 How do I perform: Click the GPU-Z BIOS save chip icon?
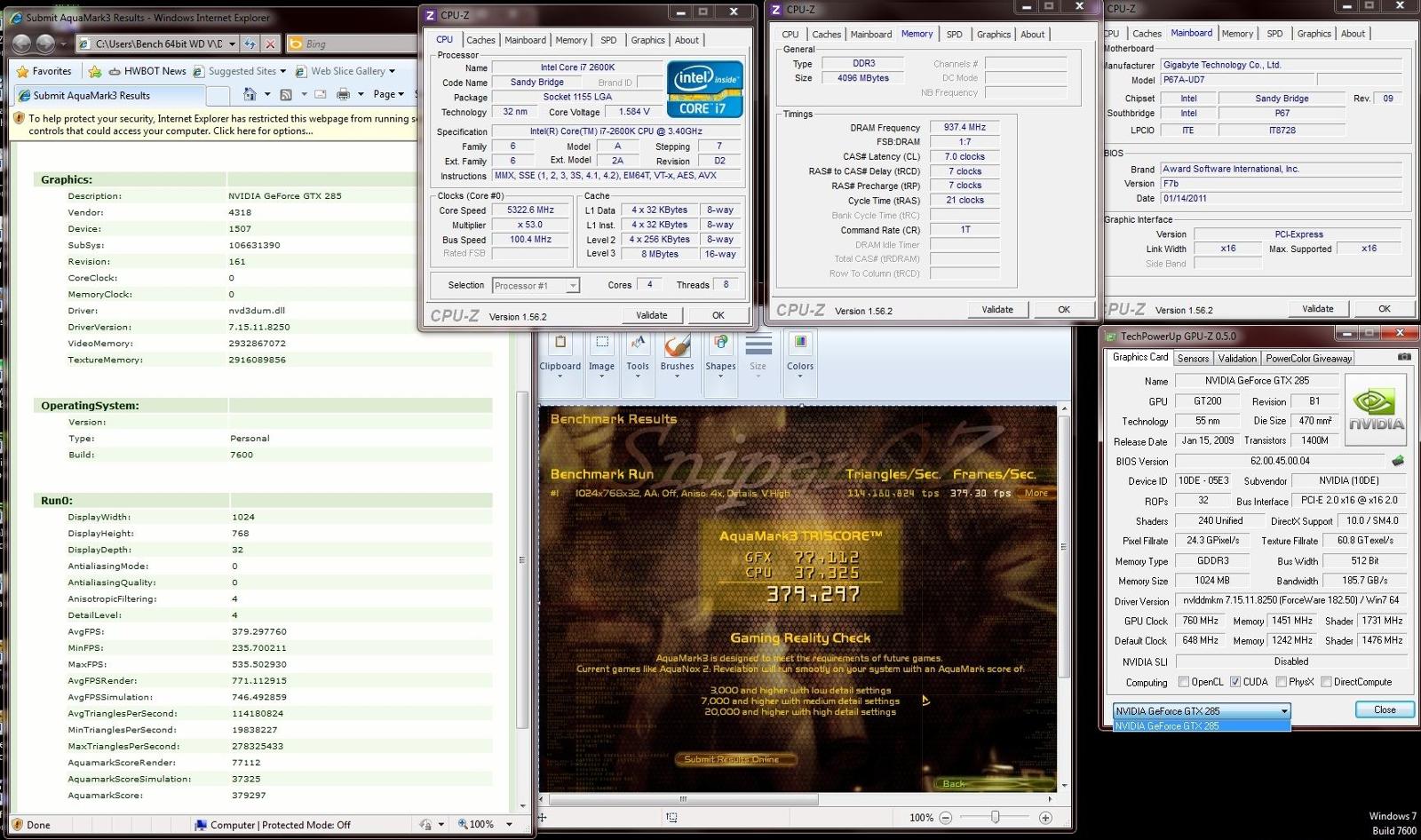coord(1397,461)
